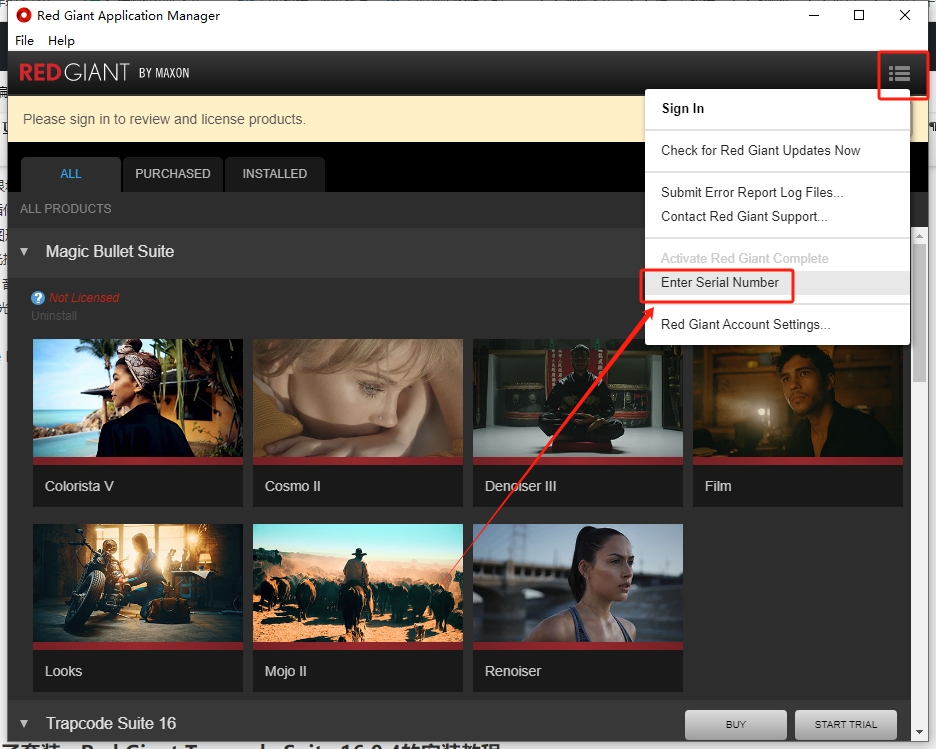Collapse the Magic Bullet Suite section
936x749 pixels.
click(x=24, y=252)
